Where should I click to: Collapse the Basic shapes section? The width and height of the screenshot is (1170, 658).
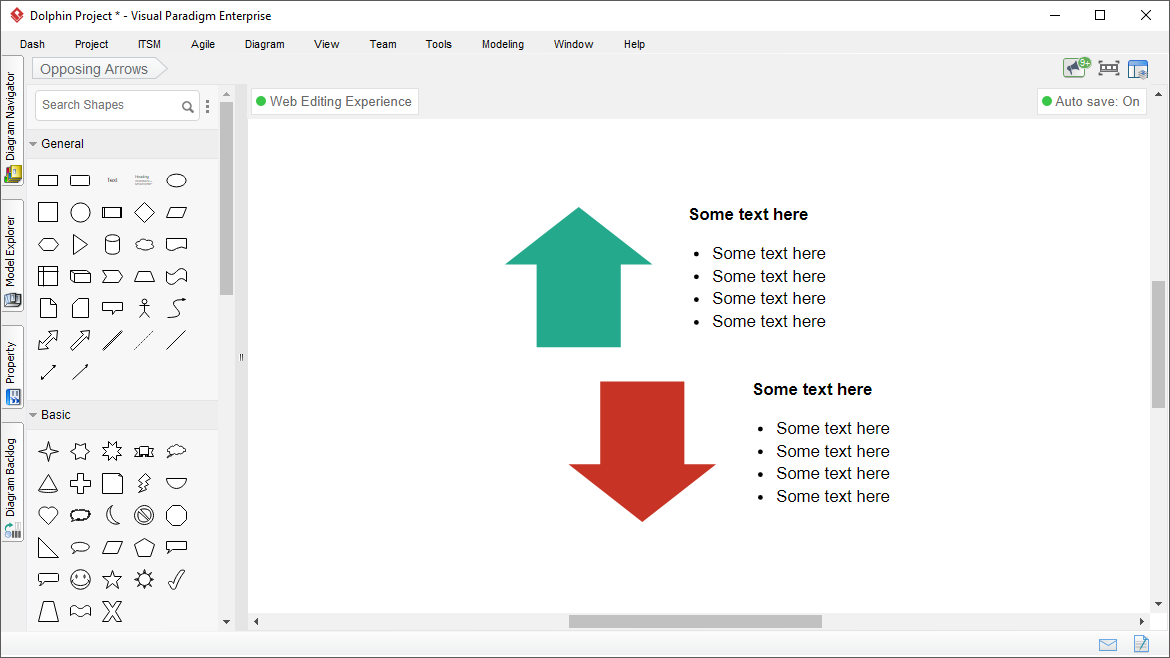[33, 415]
